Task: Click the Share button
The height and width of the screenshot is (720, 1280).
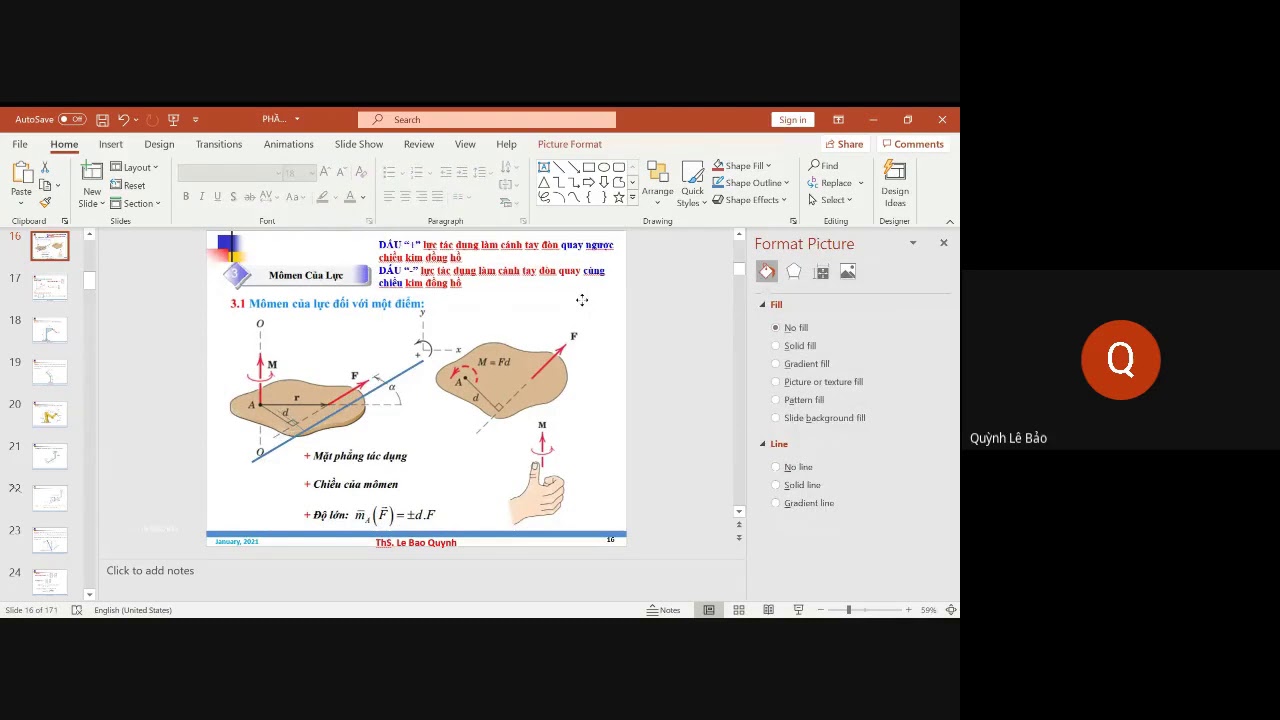Action: tap(844, 144)
